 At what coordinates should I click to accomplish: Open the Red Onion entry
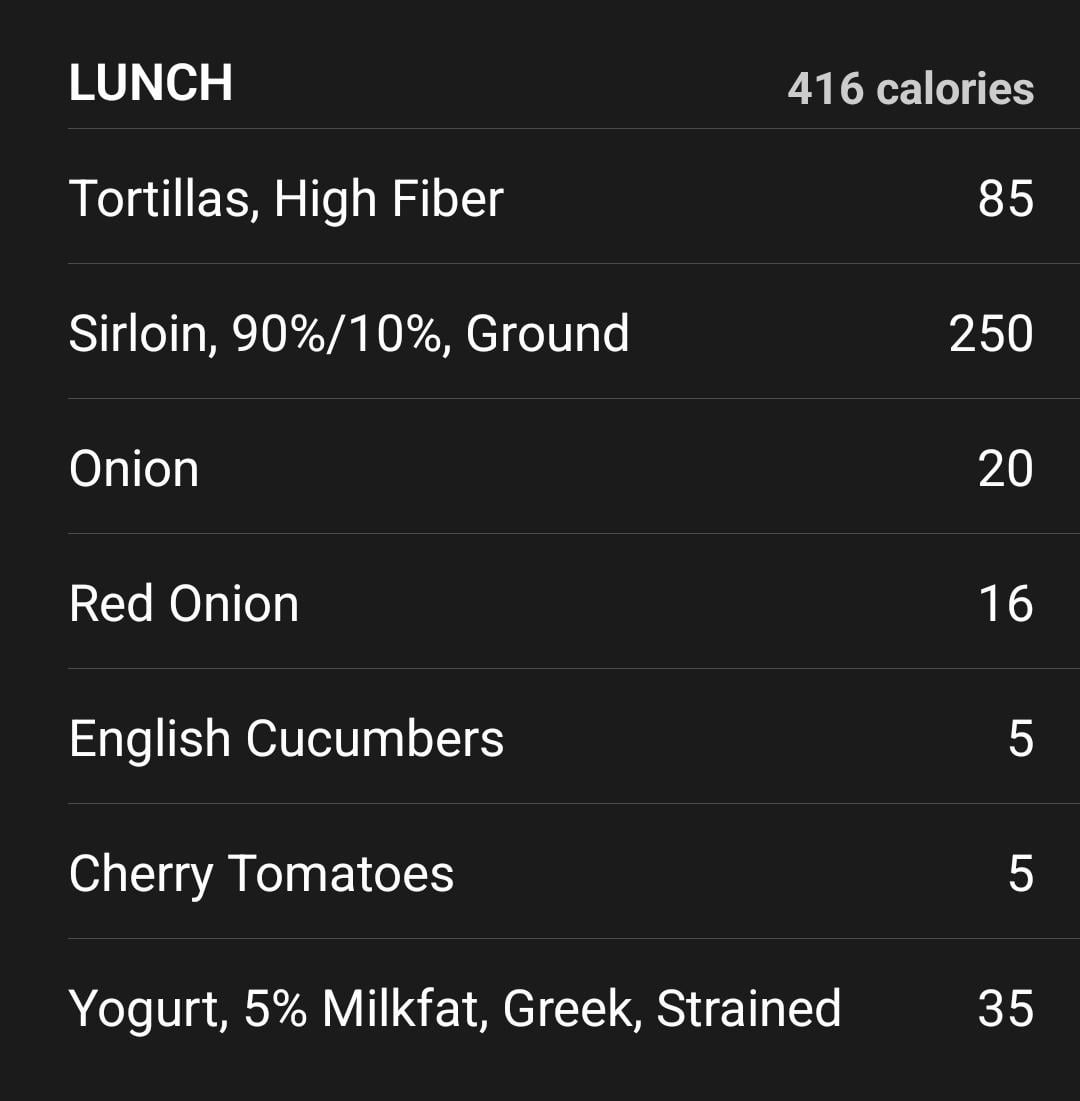[184, 604]
